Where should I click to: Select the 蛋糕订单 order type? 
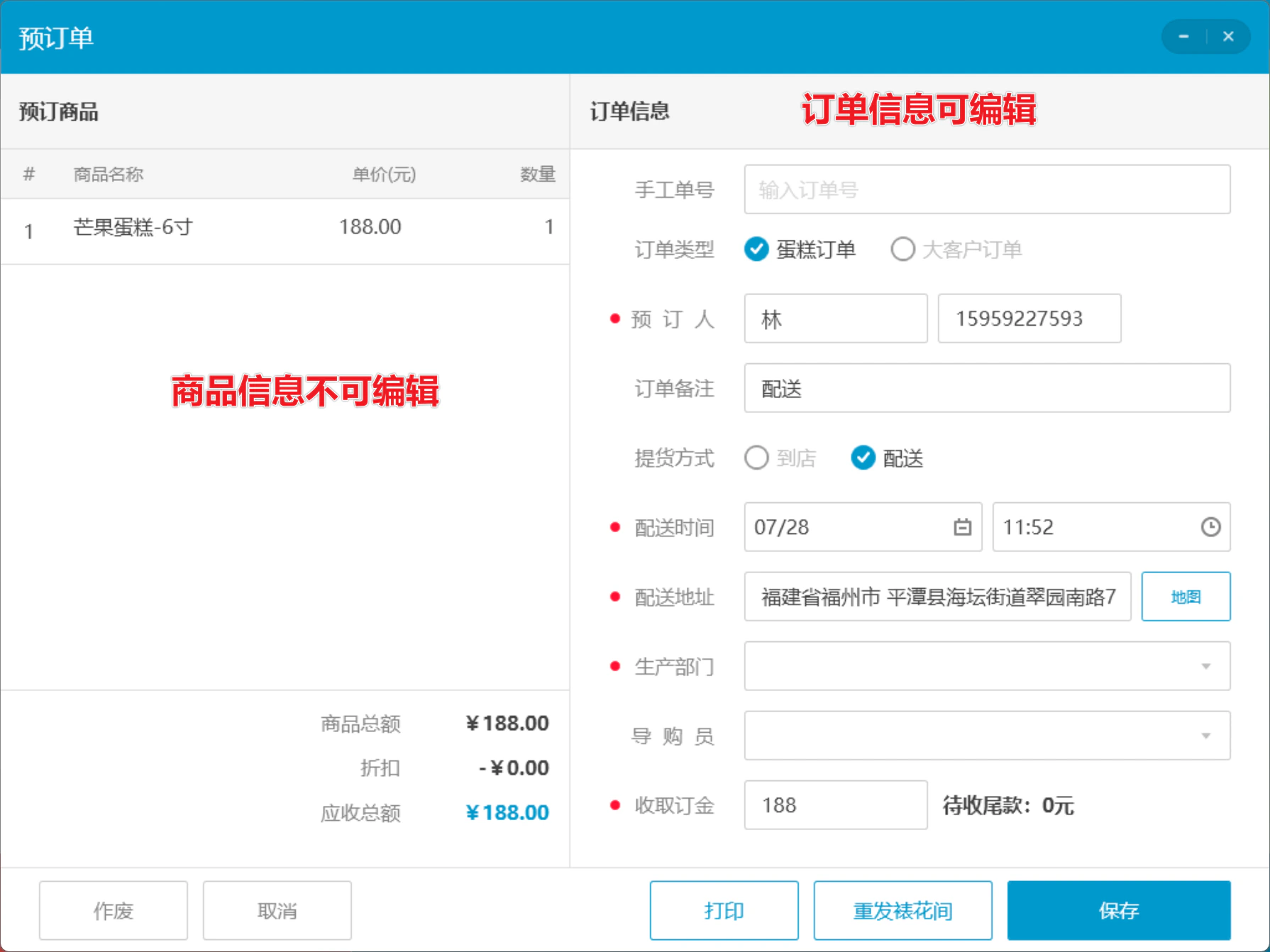click(x=800, y=249)
